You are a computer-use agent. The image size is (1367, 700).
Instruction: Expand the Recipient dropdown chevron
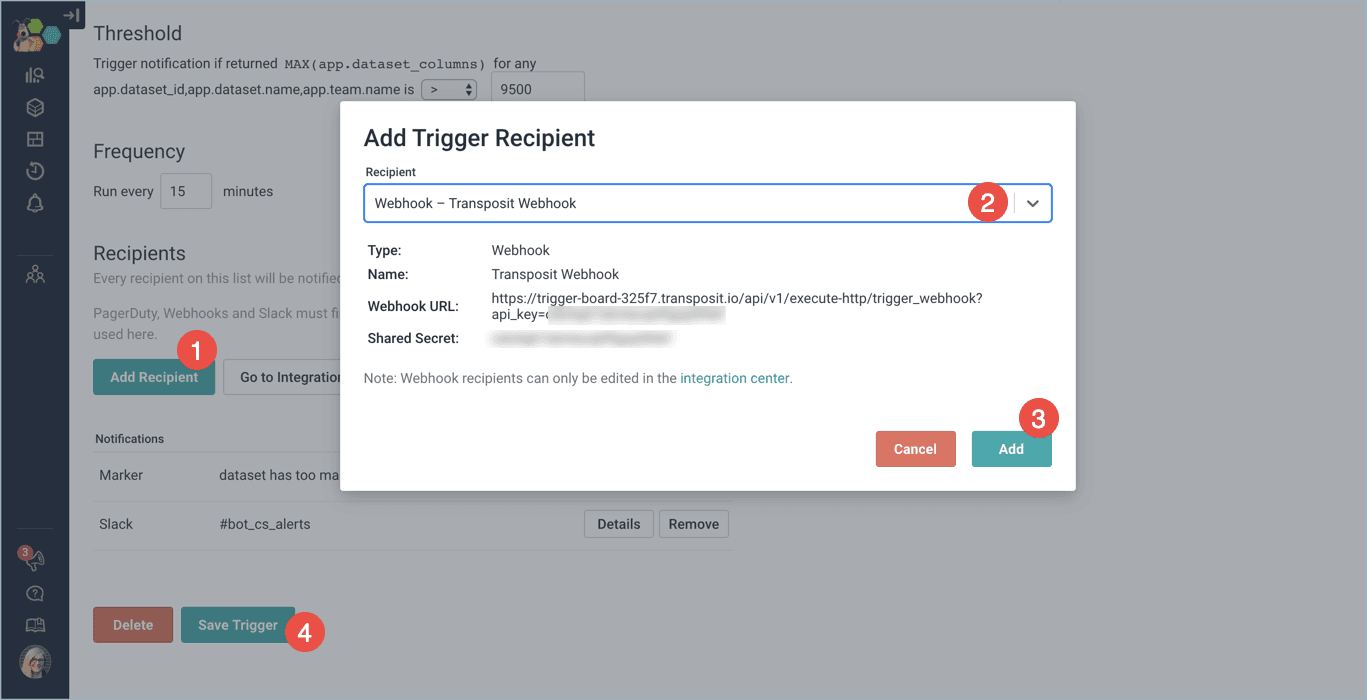pyautogui.click(x=1033, y=203)
